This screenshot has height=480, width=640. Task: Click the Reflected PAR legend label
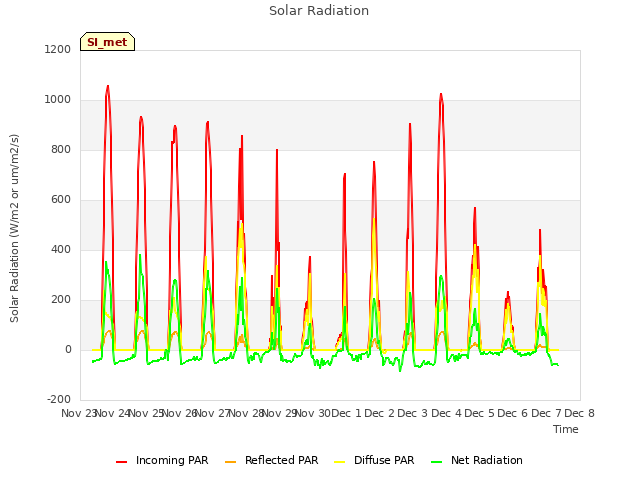(281, 460)
